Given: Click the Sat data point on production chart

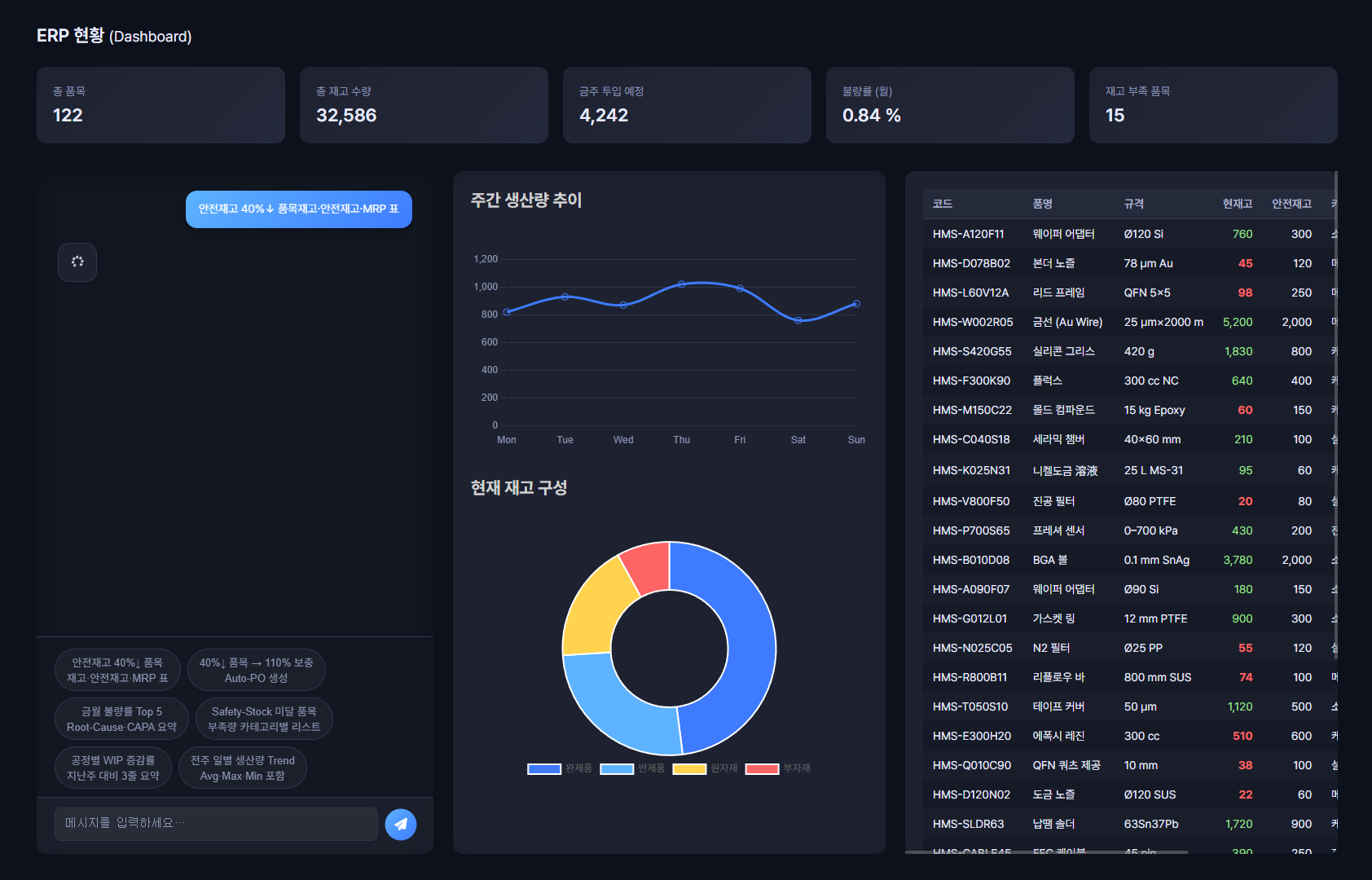Looking at the screenshot, I should coord(798,320).
